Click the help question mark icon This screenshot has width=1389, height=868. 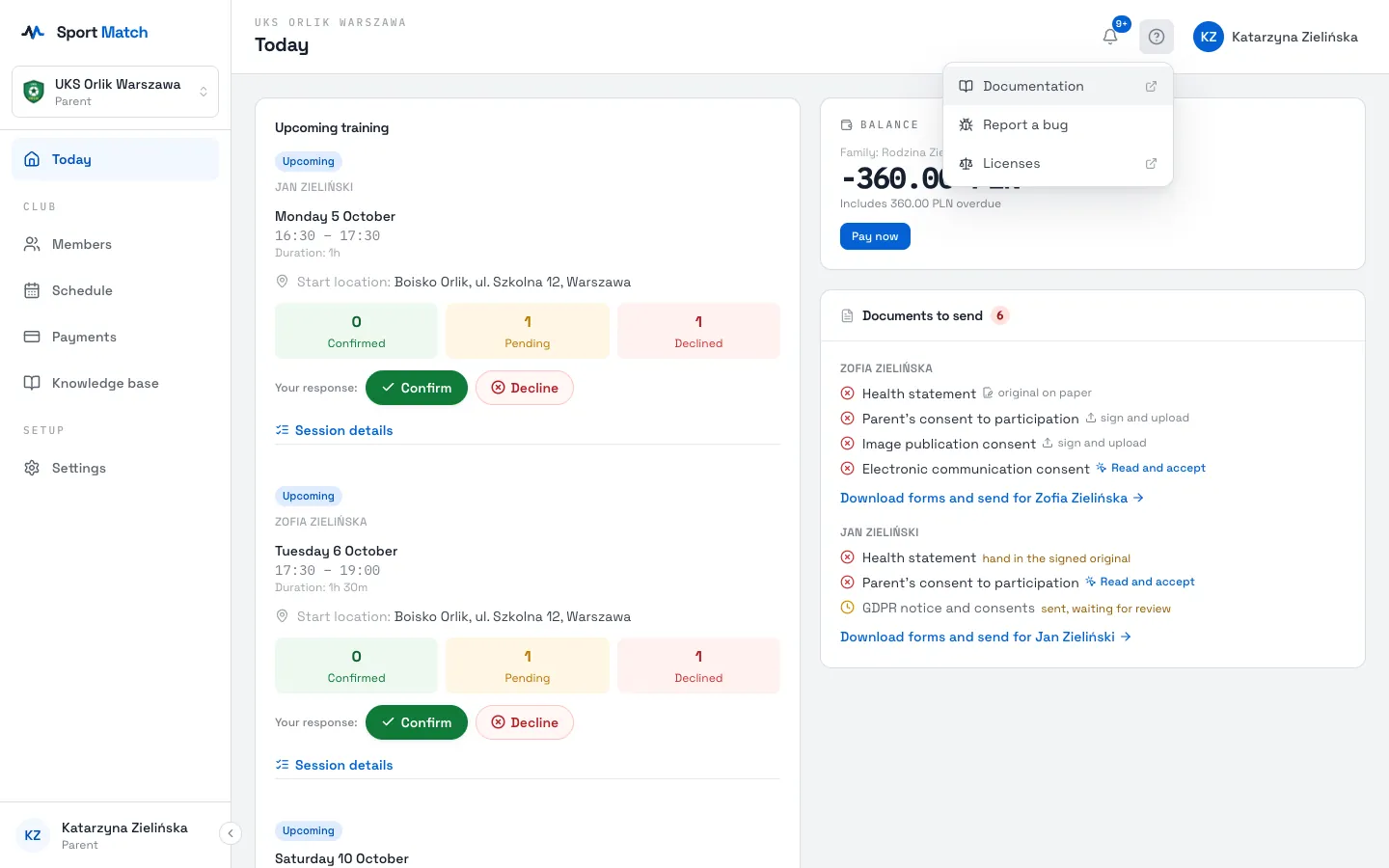click(x=1157, y=37)
